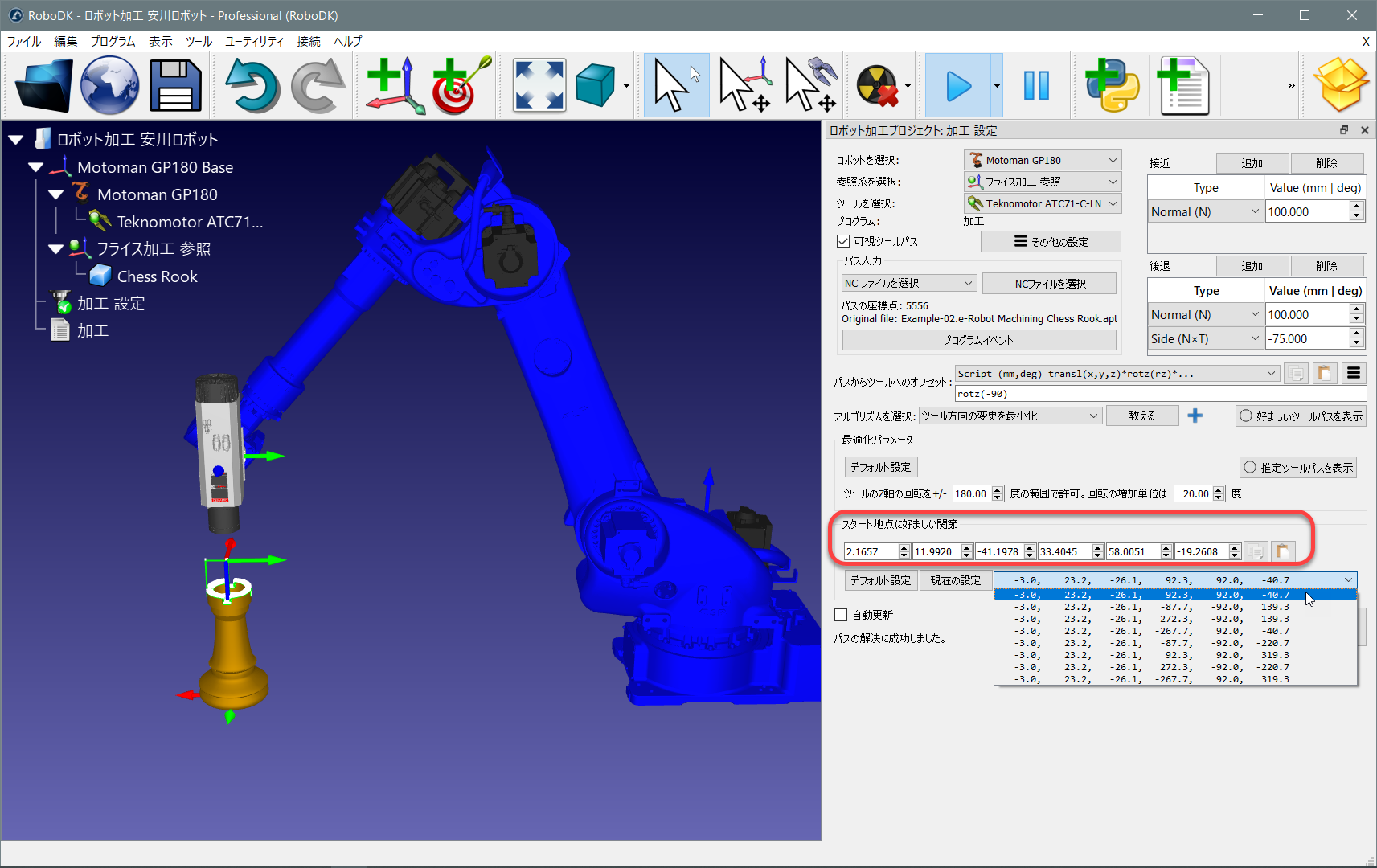Viewport: 1377px width, 868px height.
Task: Increase the Z rotation 180.00 value
Action: pyautogui.click(x=998, y=489)
